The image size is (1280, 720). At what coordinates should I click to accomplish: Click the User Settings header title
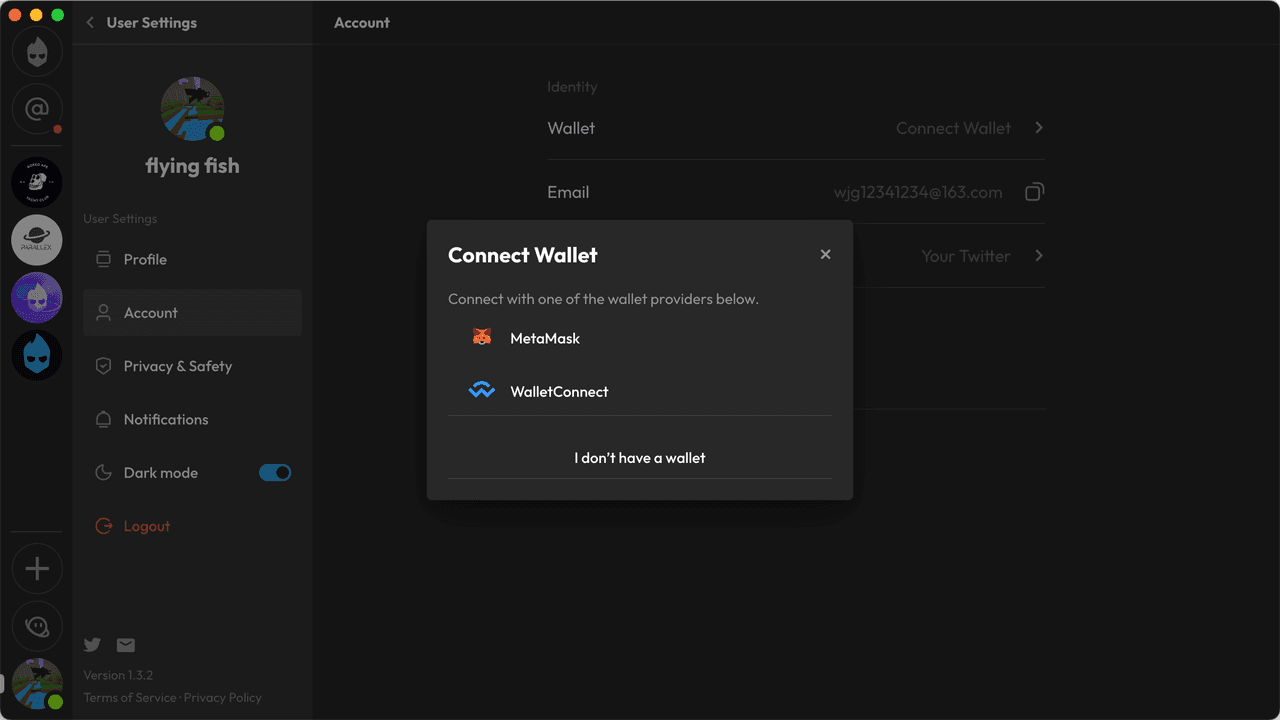(x=152, y=22)
